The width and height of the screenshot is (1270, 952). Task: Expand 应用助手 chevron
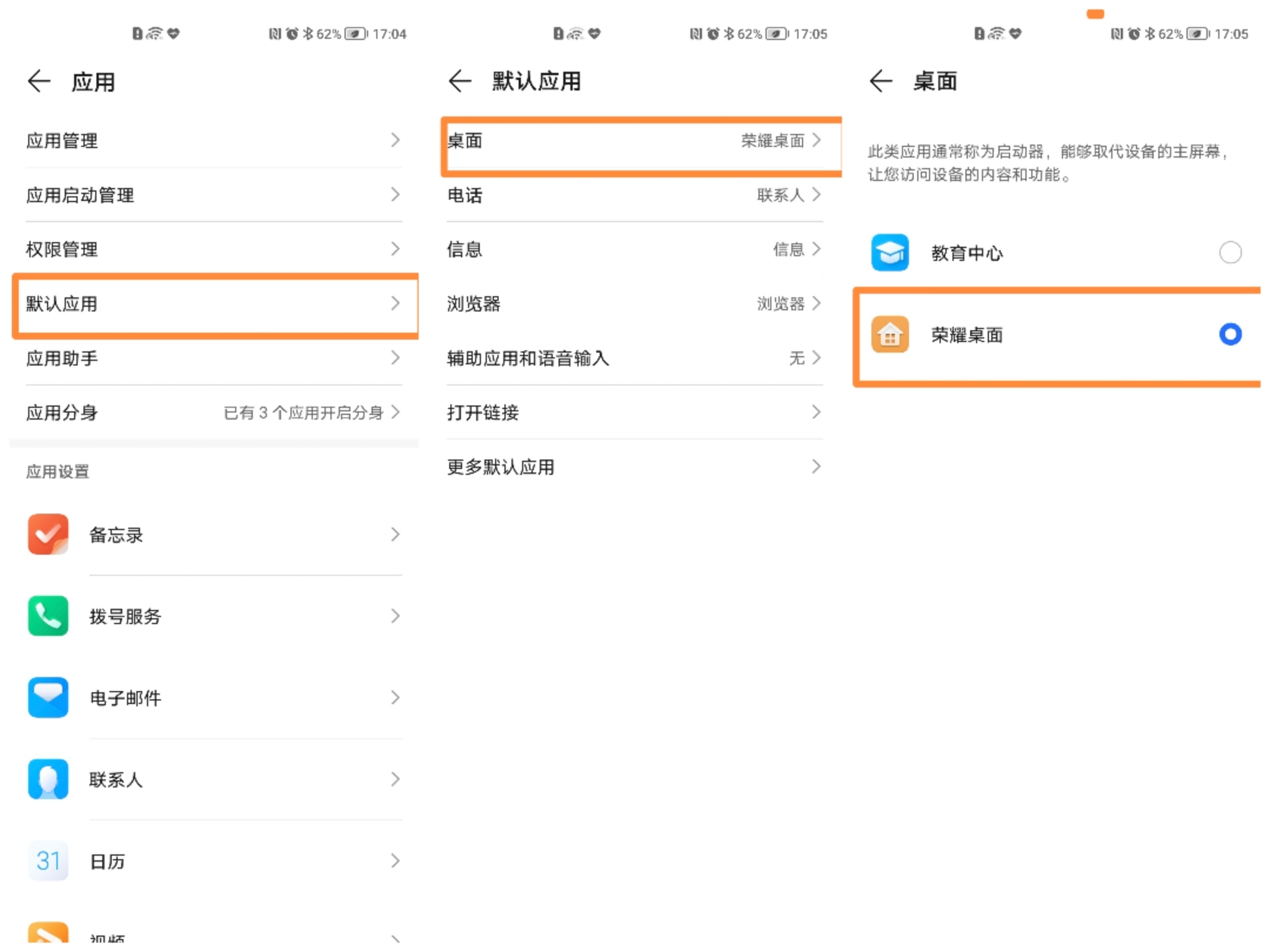pos(395,358)
